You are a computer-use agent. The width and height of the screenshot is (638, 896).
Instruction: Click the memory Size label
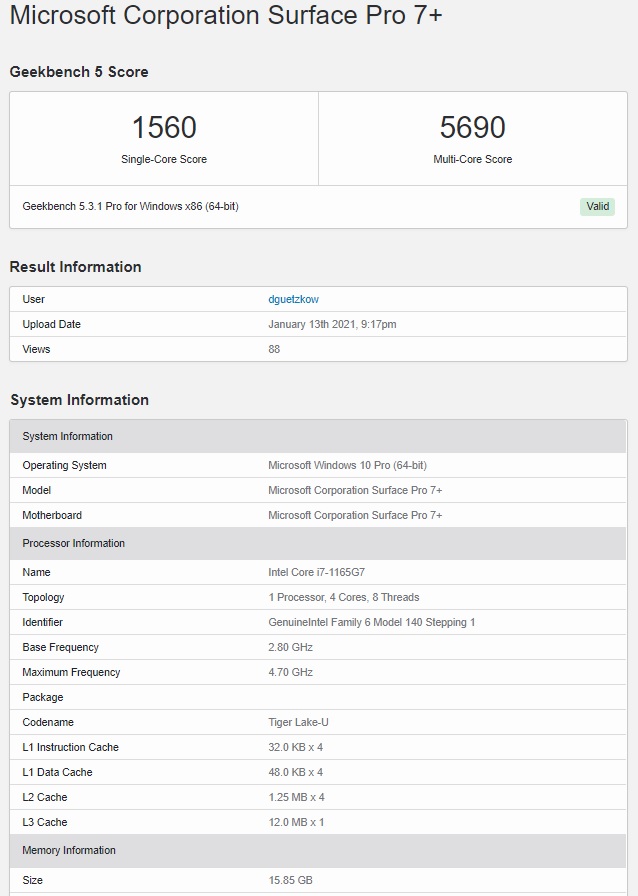pos(33,881)
